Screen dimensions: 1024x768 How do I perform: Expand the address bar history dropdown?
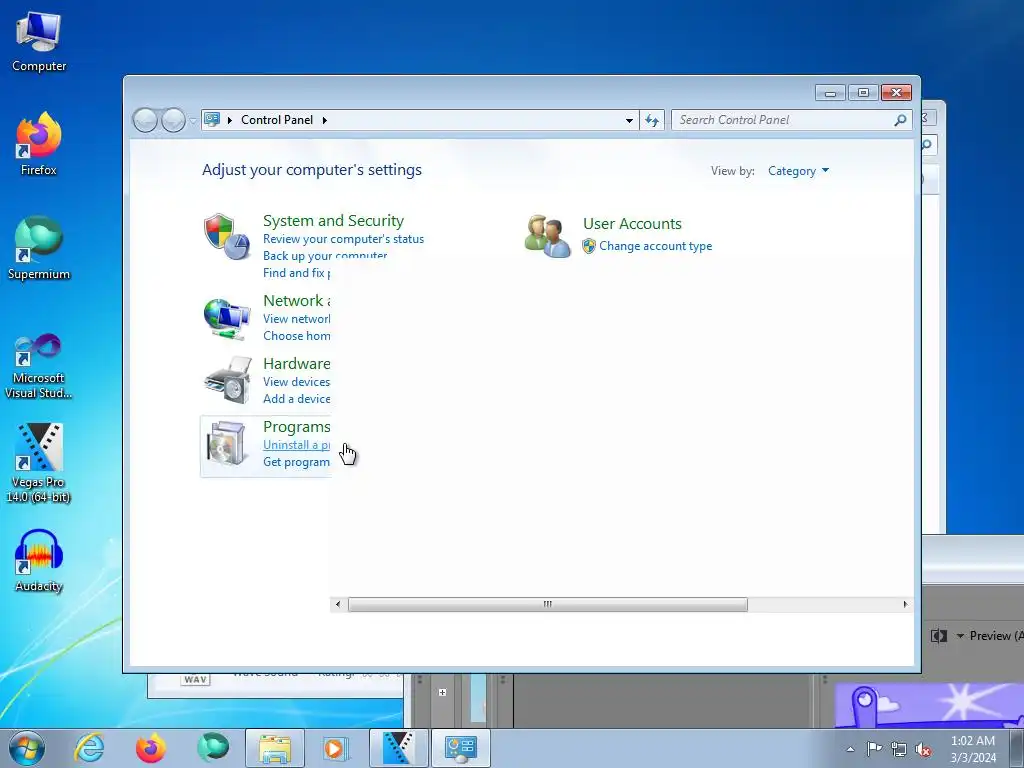pos(629,120)
